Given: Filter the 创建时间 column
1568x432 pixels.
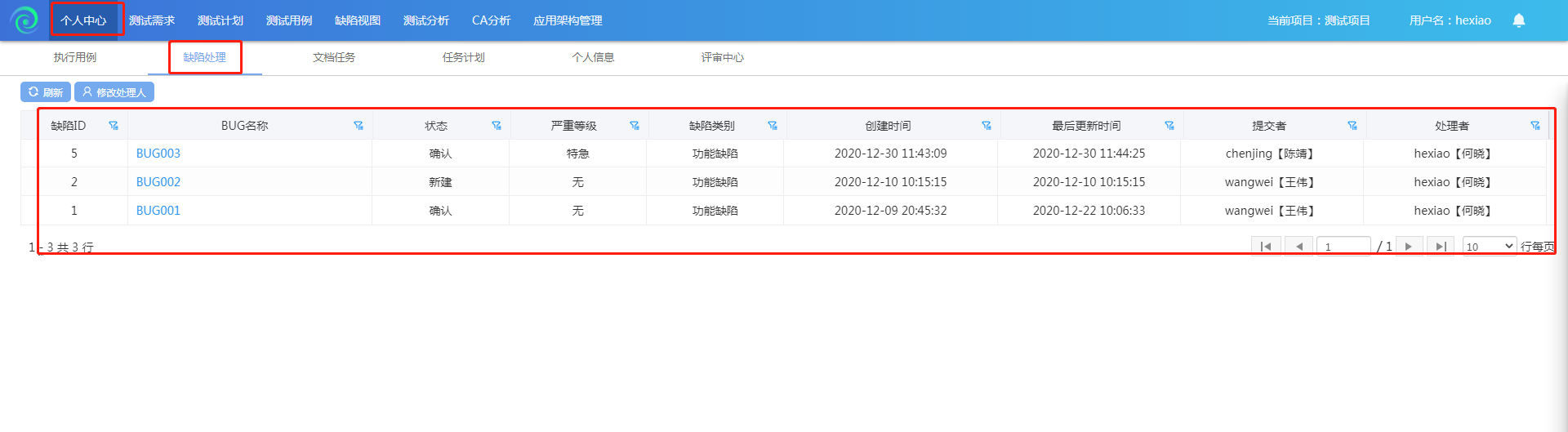Looking at the screenshot, I should point(987,126).
